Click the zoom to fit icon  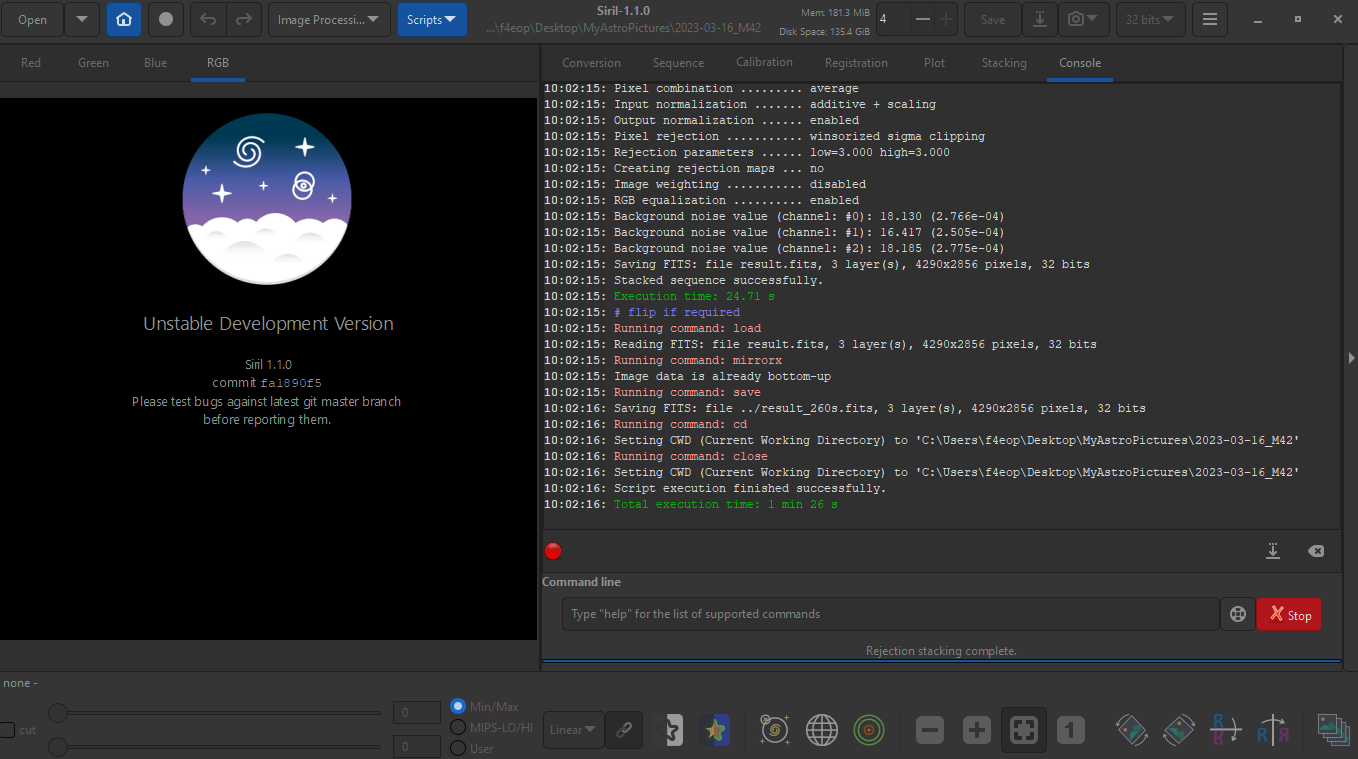1022,730
